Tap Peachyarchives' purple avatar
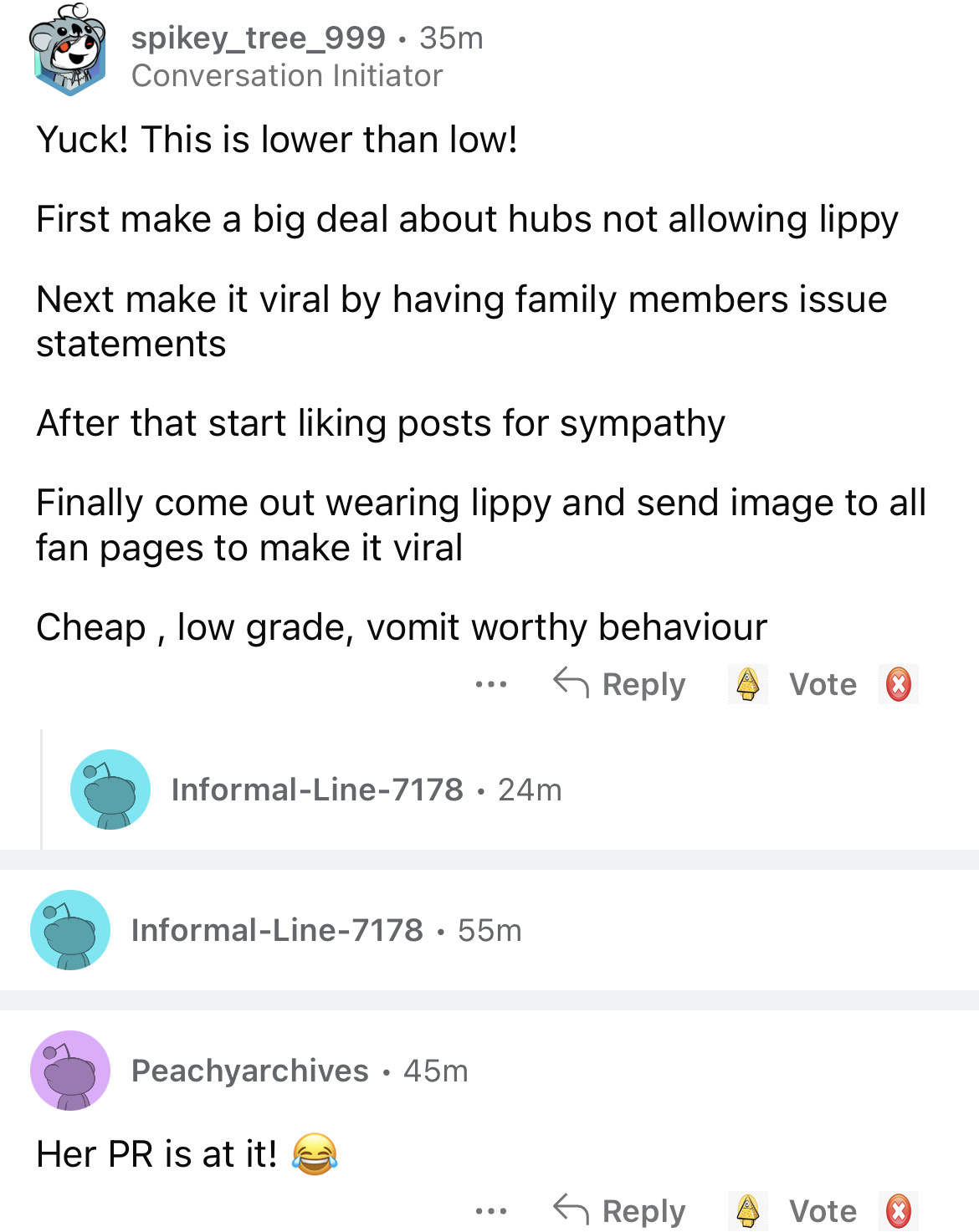The height and width of the screenshot is (1232, 979). 70,1071
